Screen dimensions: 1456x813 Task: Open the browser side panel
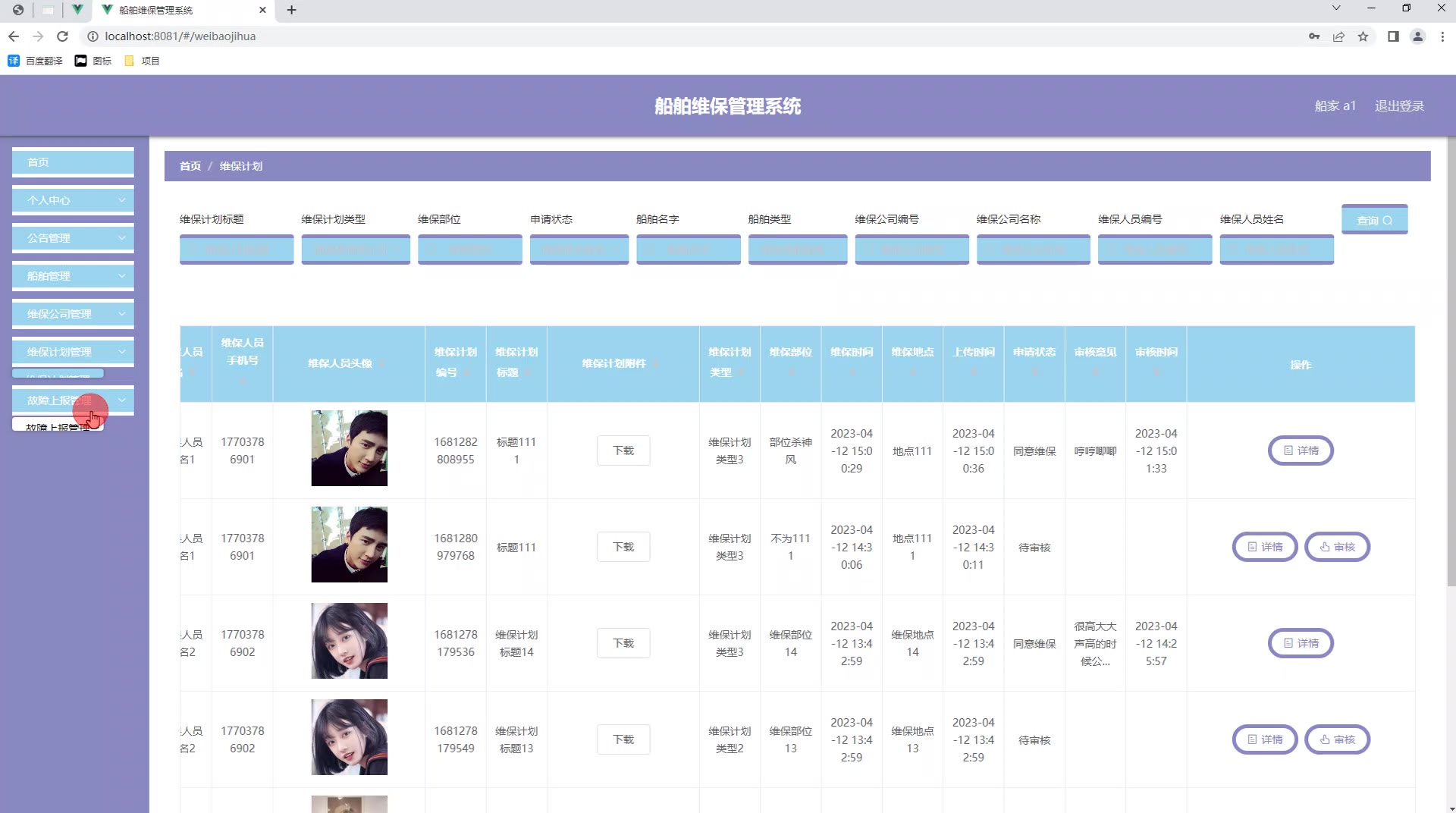[x=1393, y=36]
